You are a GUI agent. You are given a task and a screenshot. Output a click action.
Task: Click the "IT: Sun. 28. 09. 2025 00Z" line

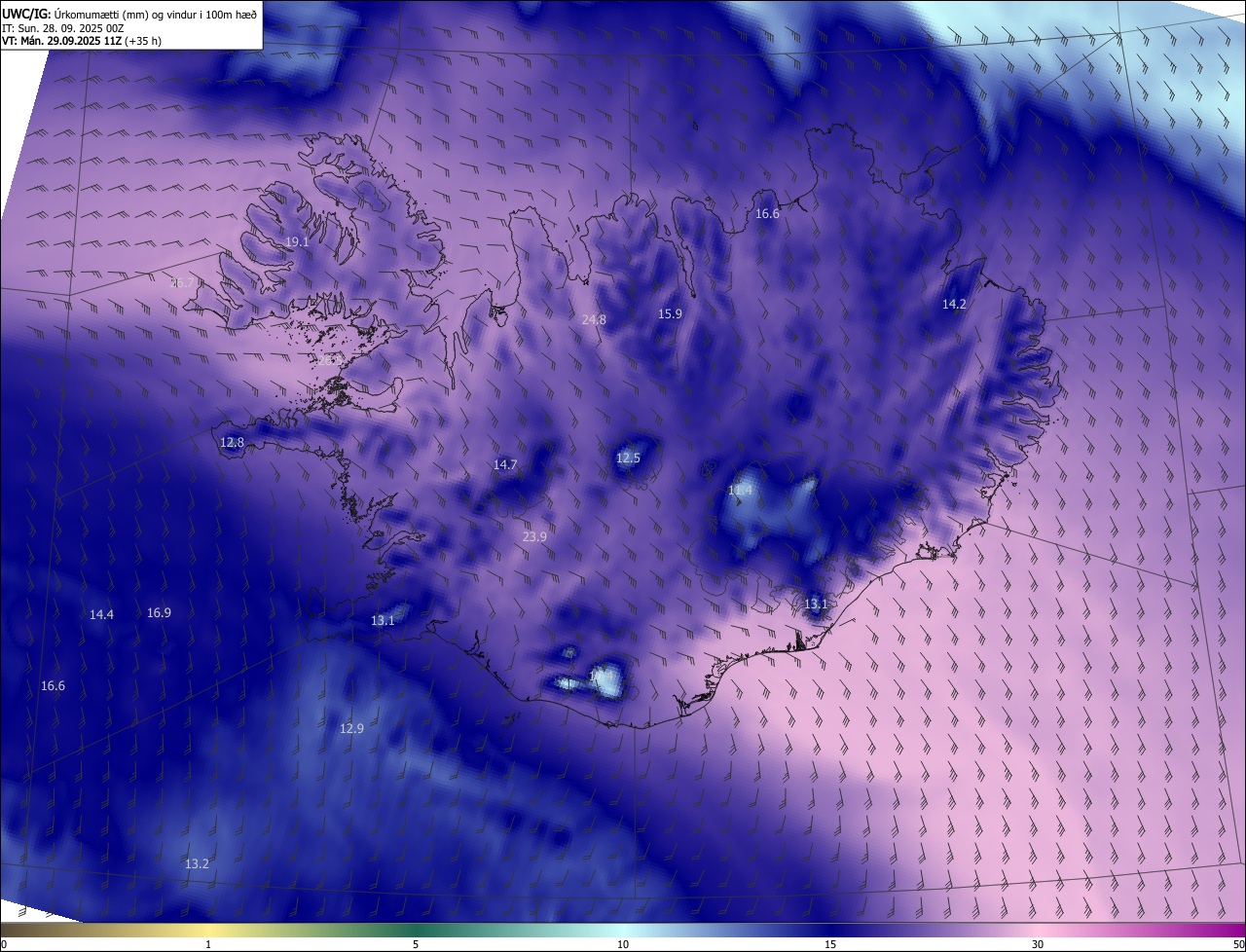pos(62,27)
